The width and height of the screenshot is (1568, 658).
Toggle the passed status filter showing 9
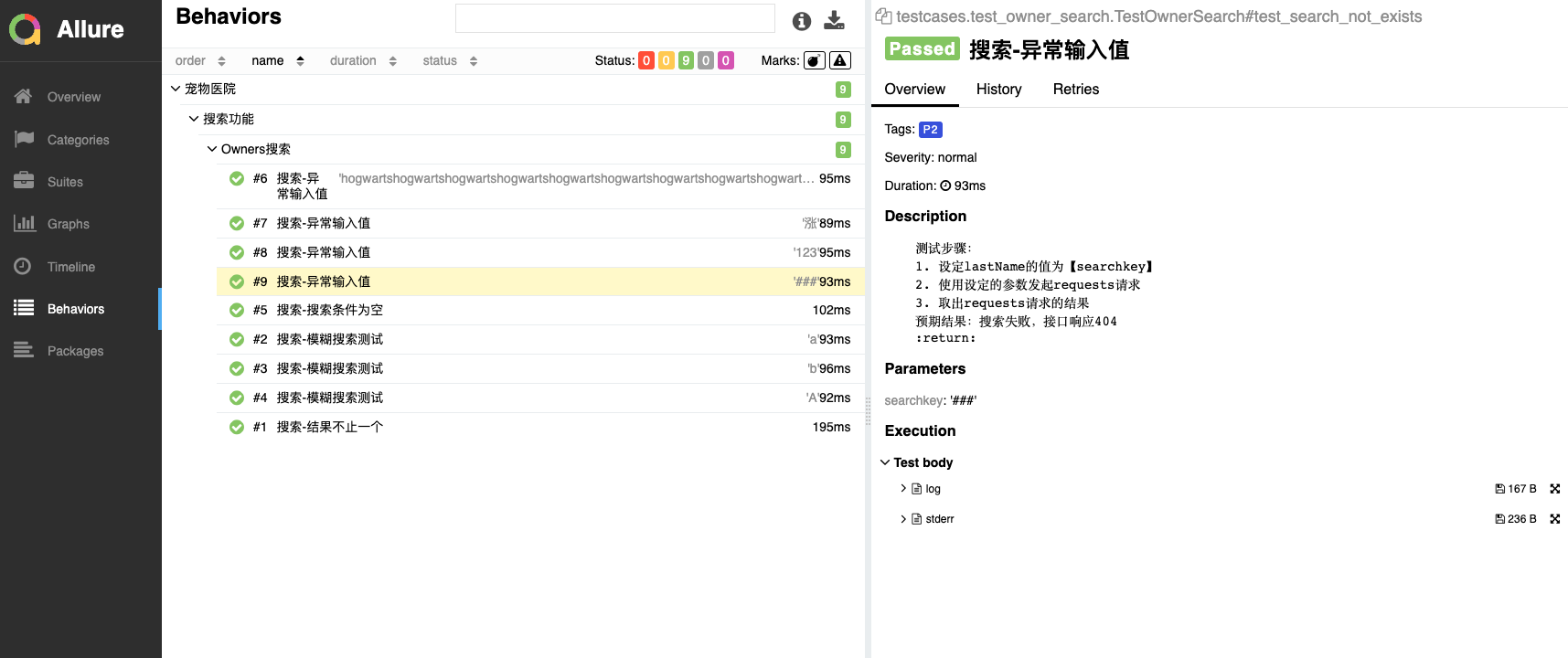click(686, 60)
